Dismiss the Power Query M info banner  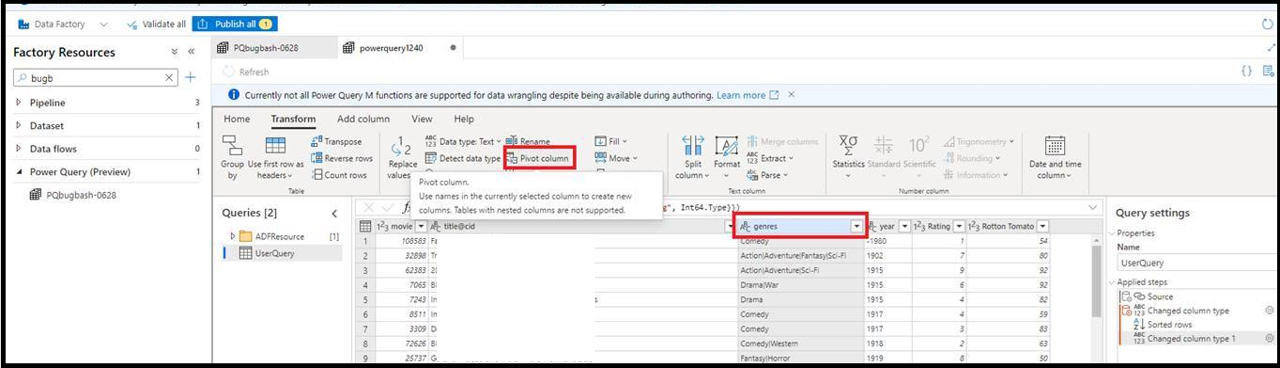tap(791, 95)
